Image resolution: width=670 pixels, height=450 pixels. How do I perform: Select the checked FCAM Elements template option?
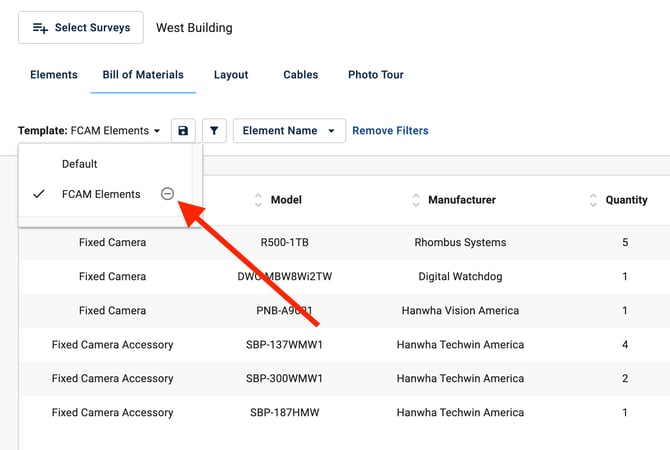click(100, 194)
